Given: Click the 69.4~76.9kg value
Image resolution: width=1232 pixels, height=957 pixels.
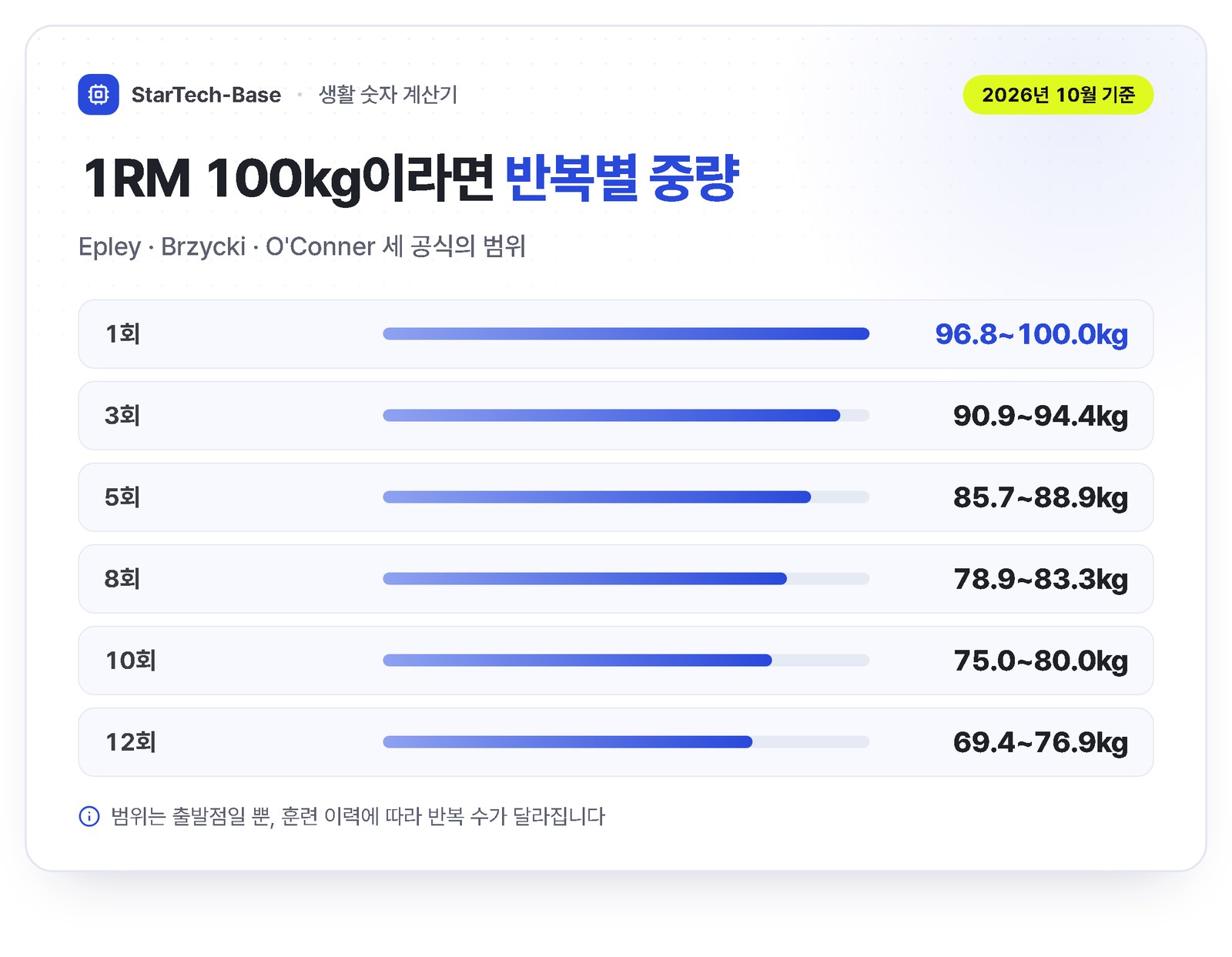Looking at the screenshot, I should tap(1040, 742).
